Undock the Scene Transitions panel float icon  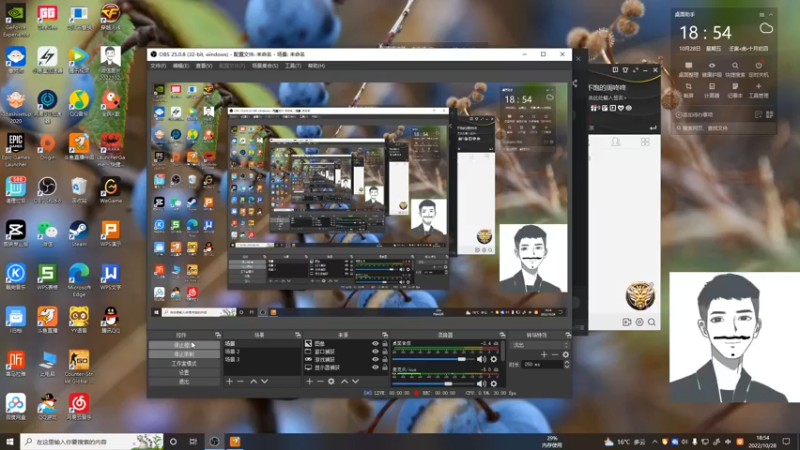[568, 335]
